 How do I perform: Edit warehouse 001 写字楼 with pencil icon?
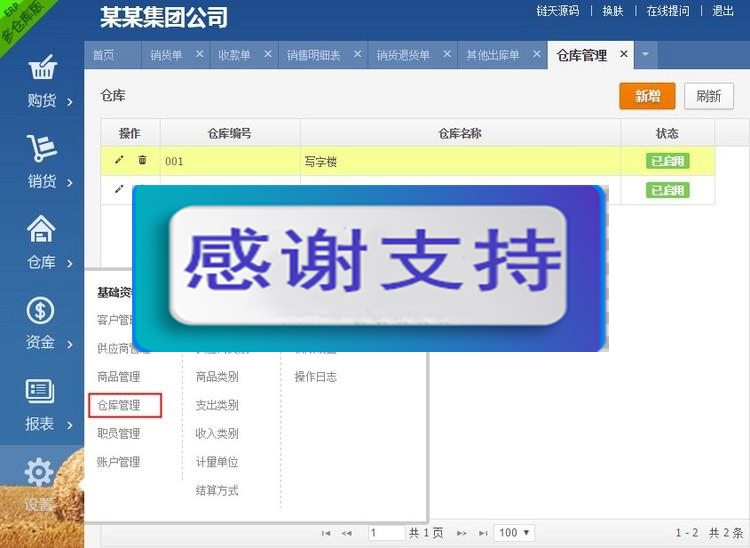click(x=119, y=160)
